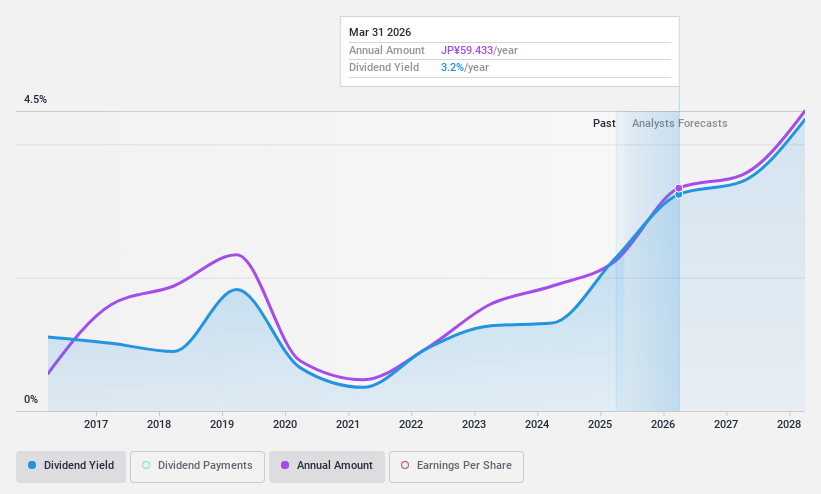The width and height of the screenshot is (821, 494).
Task: Select the 2020 x-axis label
Action: (285, 424)
